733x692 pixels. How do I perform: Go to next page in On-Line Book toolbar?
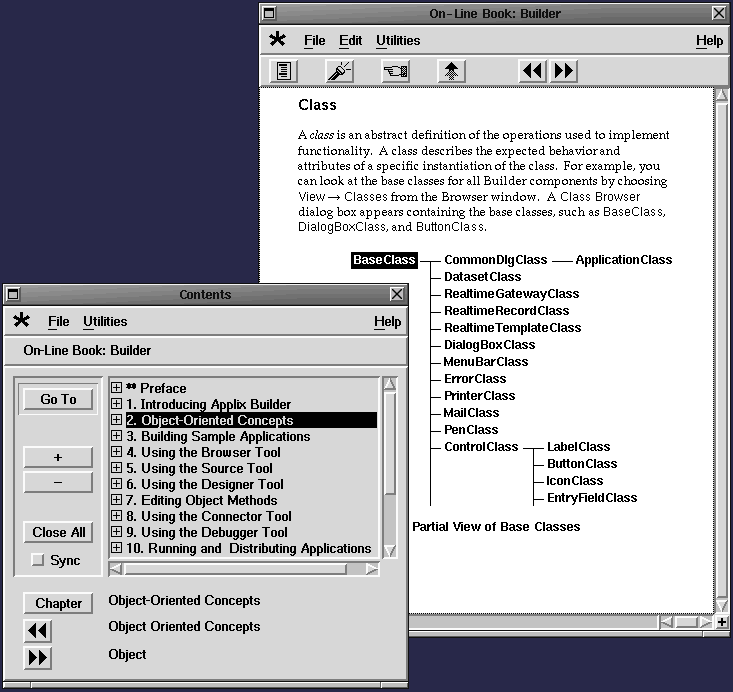tap(564, 71)
